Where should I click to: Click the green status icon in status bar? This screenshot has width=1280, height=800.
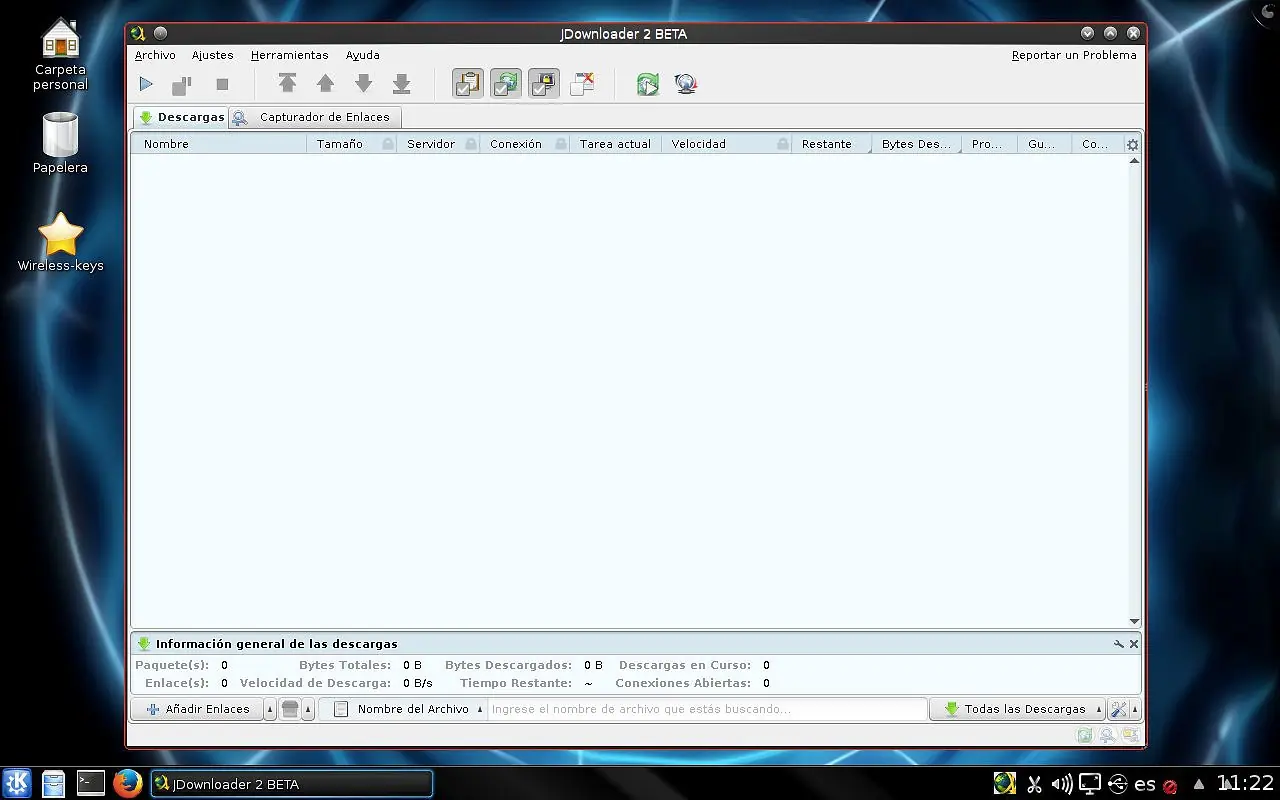click(1084, 735)
